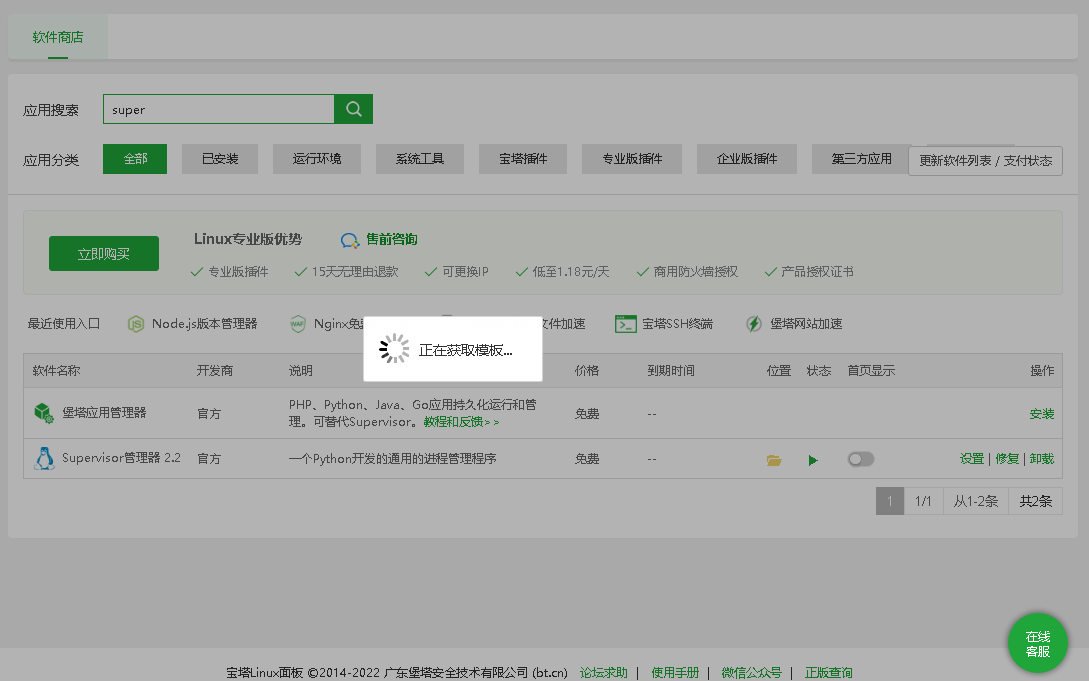The width and height of the screenshot is (1089, 681).
Task: Switch to the 软件商店 tab
Action: 58,37
